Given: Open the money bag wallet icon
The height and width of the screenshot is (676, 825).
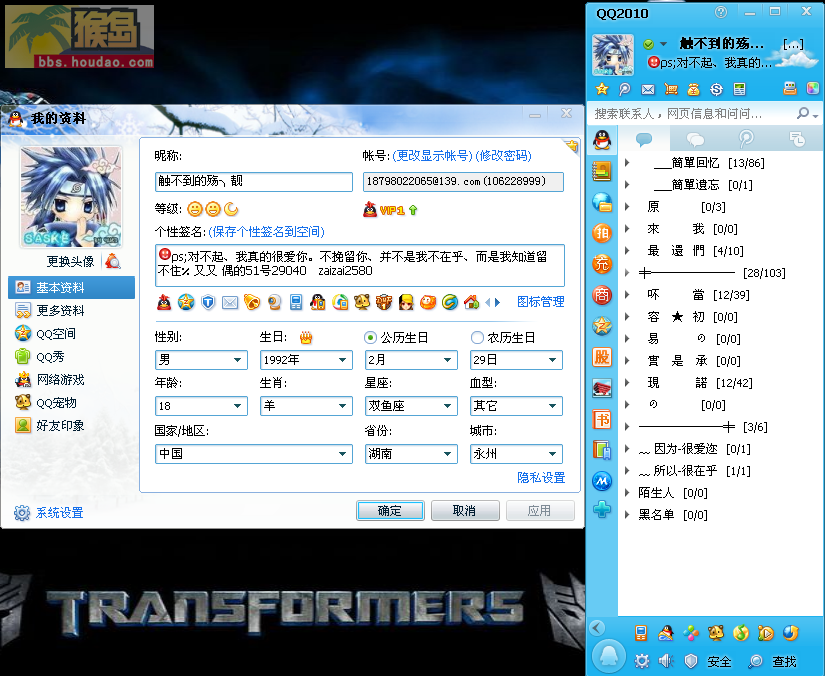Looking at the screenshot, I should pyautogui.click(x=693, y=89).
